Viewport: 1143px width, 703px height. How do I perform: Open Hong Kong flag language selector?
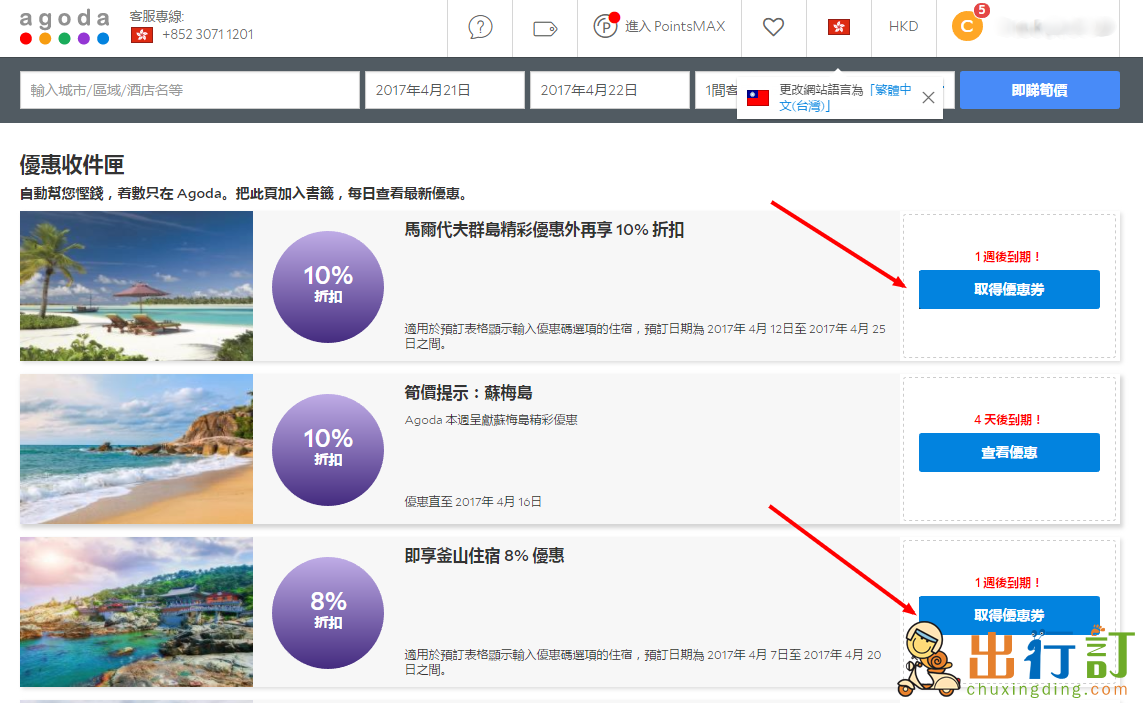[839, 27]
